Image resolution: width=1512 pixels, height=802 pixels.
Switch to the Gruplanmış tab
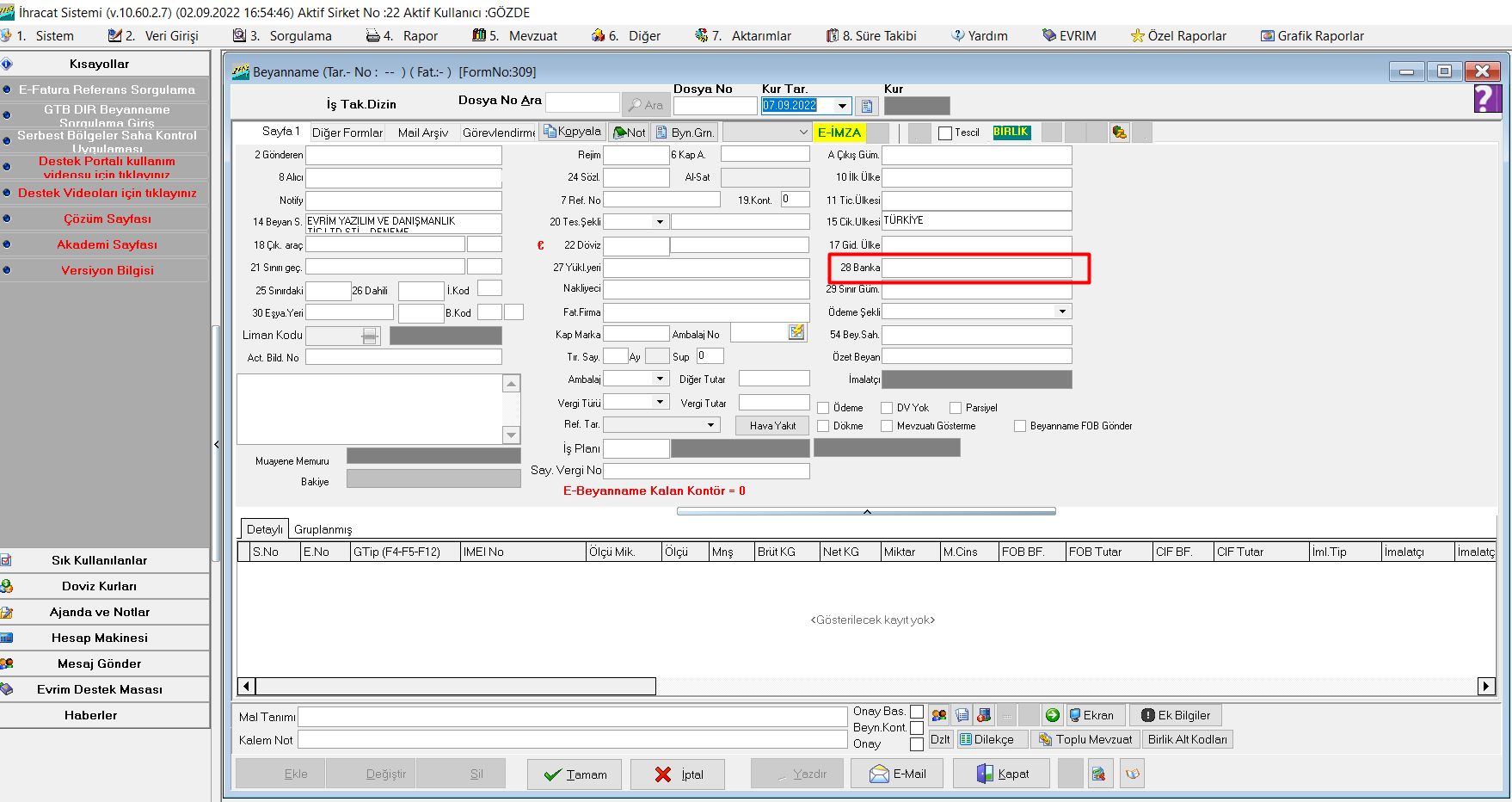323,529
